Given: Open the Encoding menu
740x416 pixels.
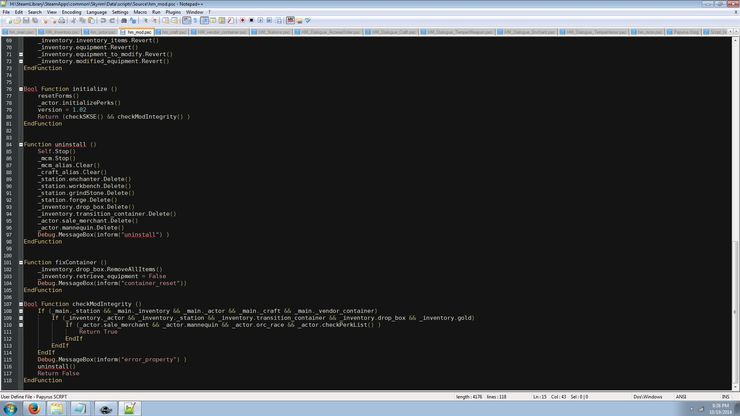Looking at the screenshot, I should [x=72, y=12].
